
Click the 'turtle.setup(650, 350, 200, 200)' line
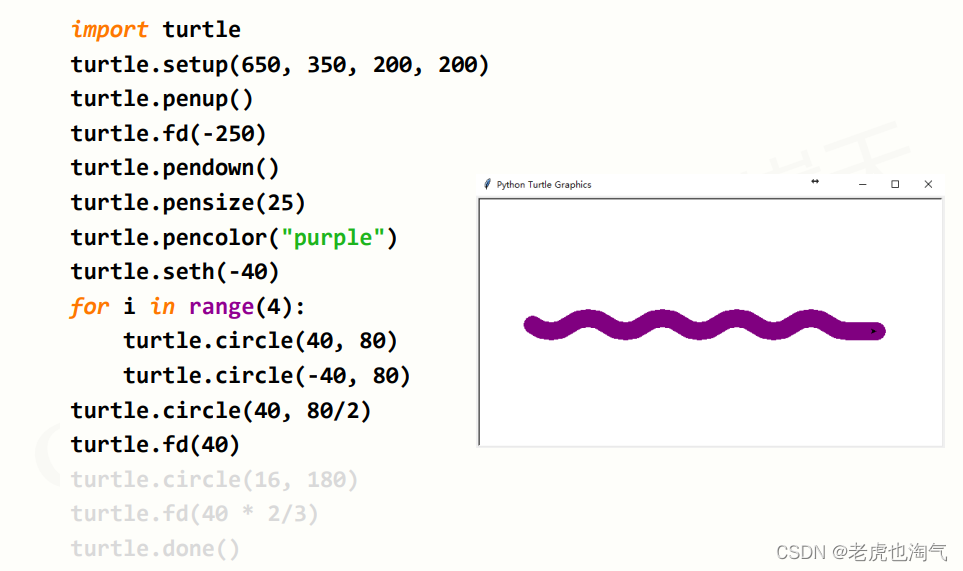(279, 64)
